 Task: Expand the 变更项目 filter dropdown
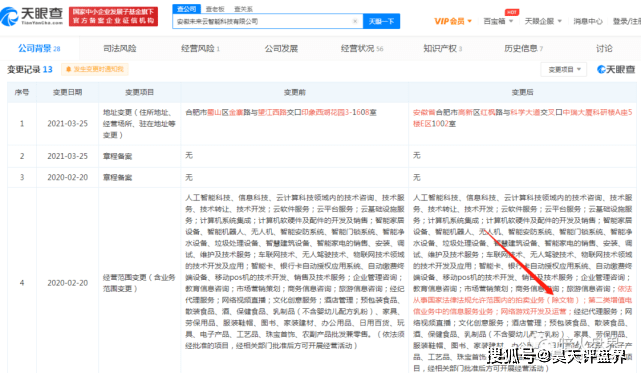pos(564,70)
